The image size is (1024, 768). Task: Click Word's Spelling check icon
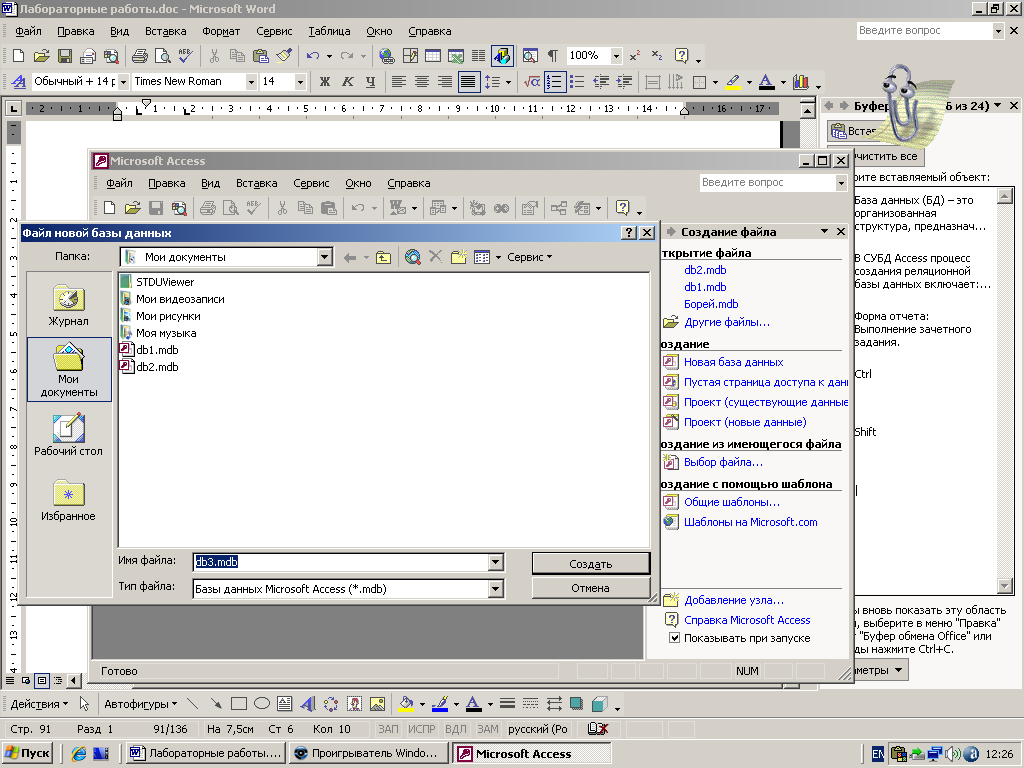click(x=186, y=56)
